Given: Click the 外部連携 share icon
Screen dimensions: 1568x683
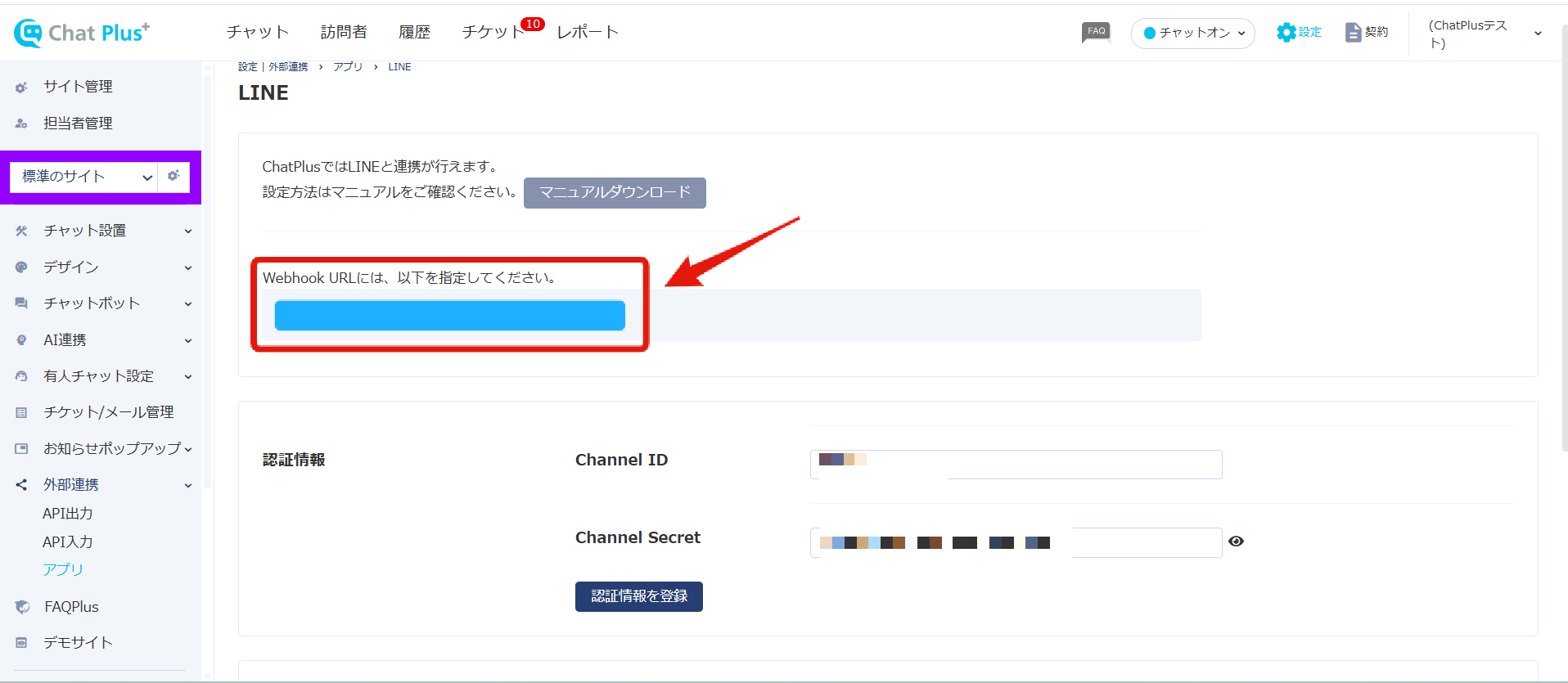Looking at the screenshot, I should click(x=21, y=485).
